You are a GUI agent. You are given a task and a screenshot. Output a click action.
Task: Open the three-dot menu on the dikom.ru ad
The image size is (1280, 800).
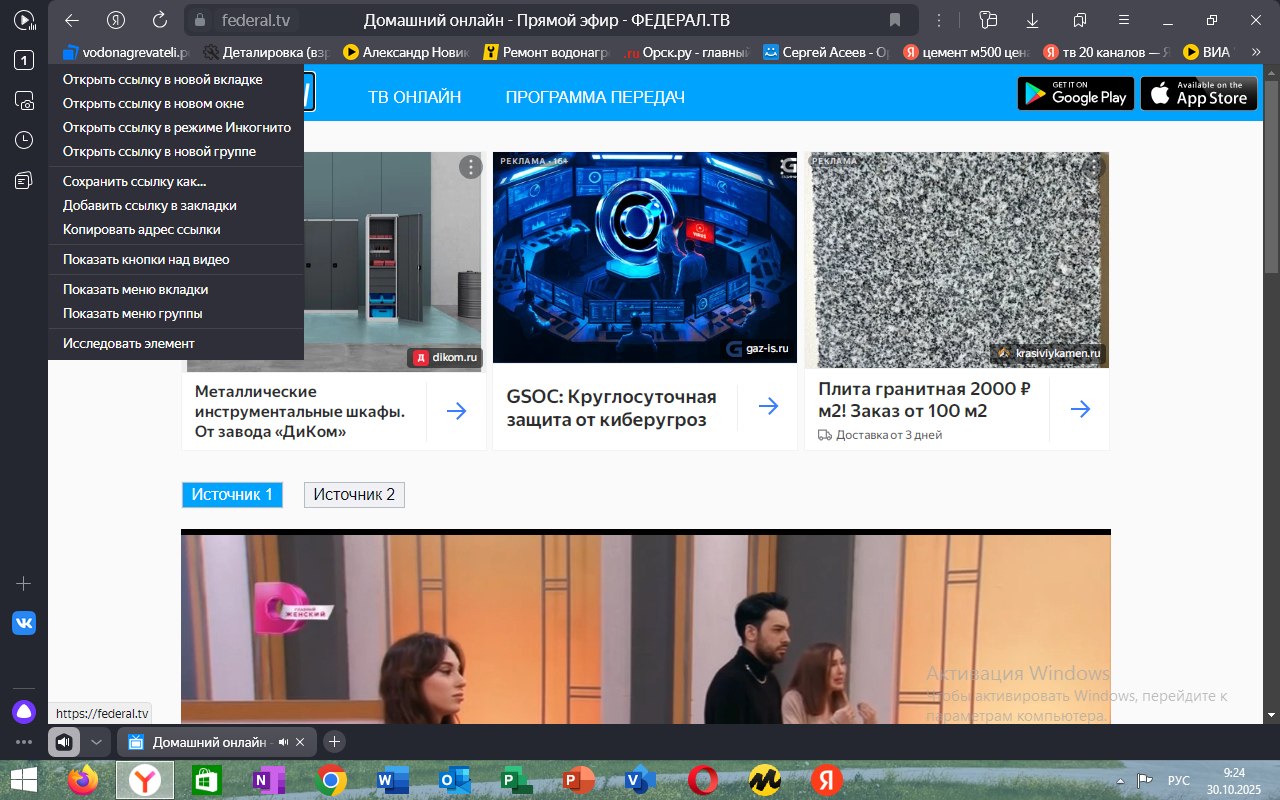[471, 167]
